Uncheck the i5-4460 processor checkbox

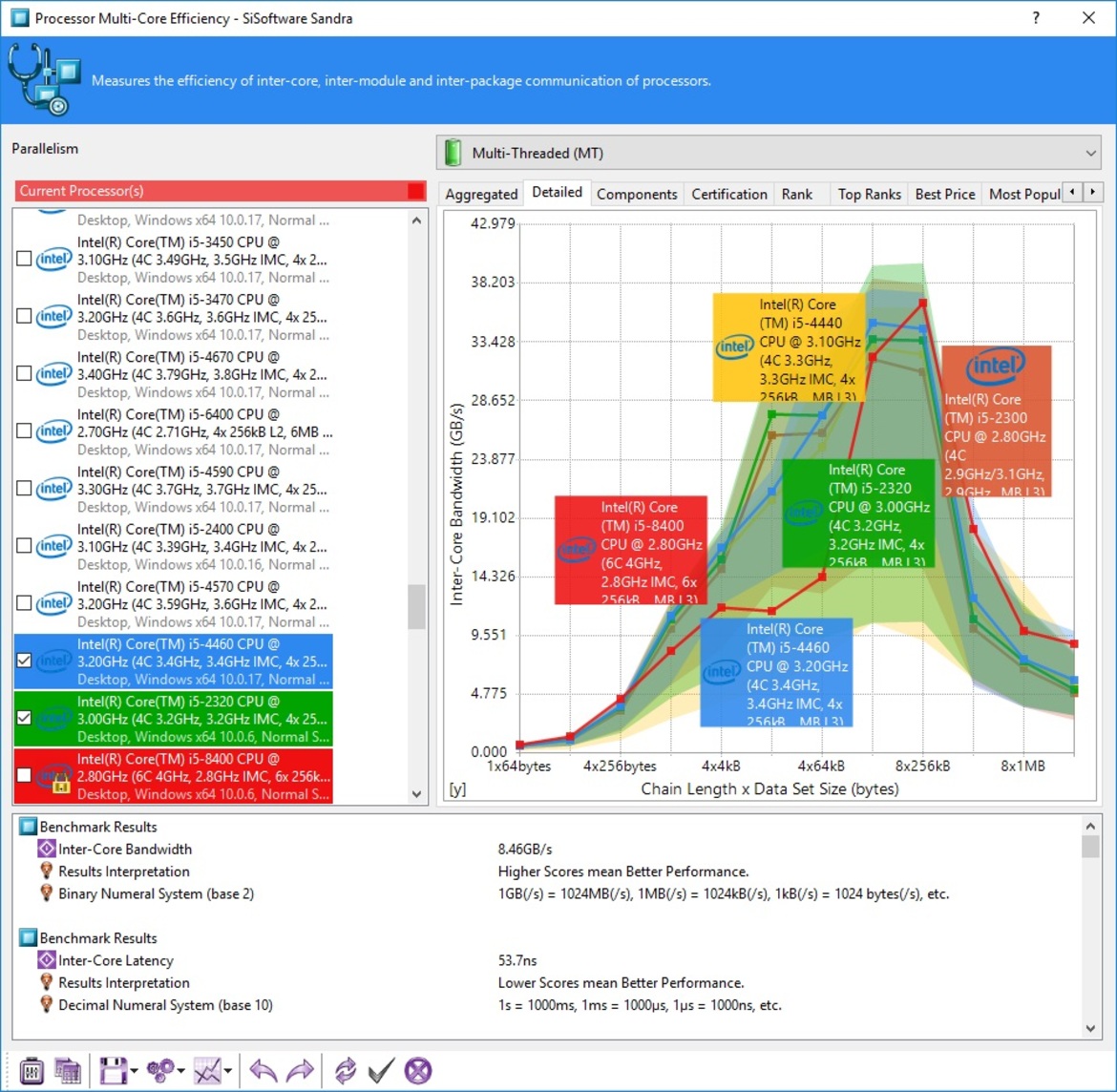coord(24,661)
